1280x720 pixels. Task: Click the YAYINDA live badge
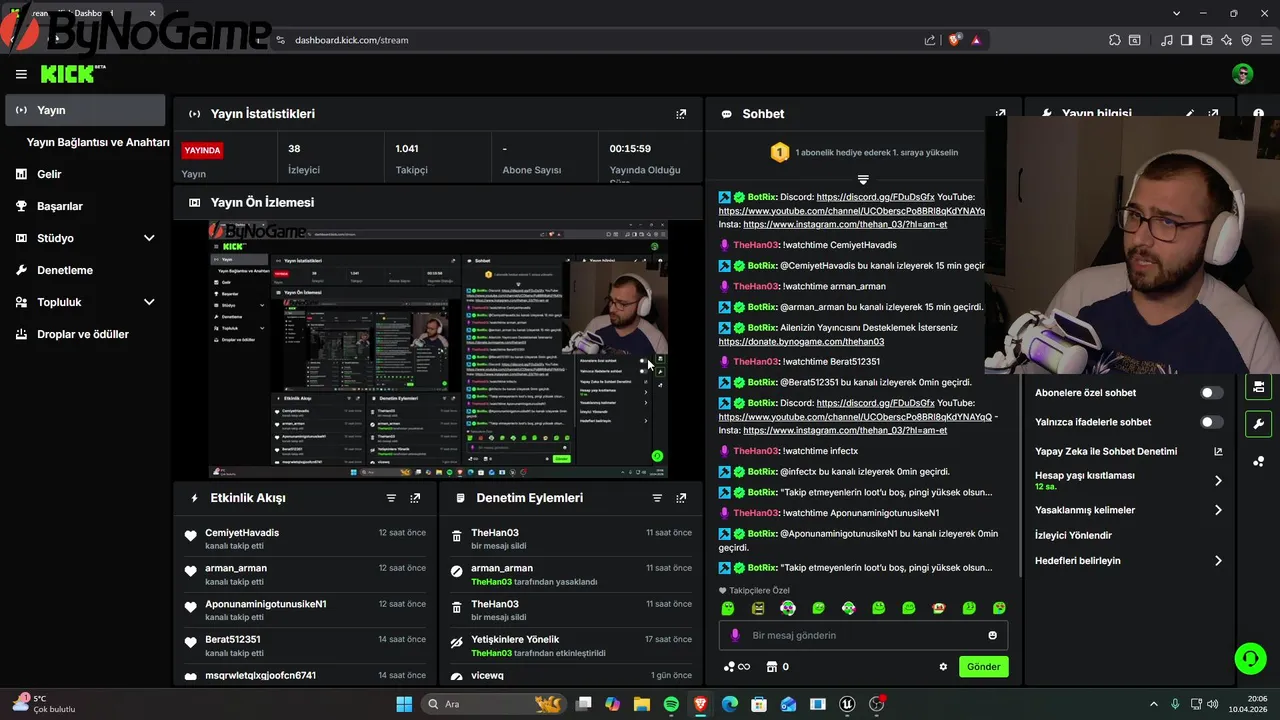tap(202, 150)
